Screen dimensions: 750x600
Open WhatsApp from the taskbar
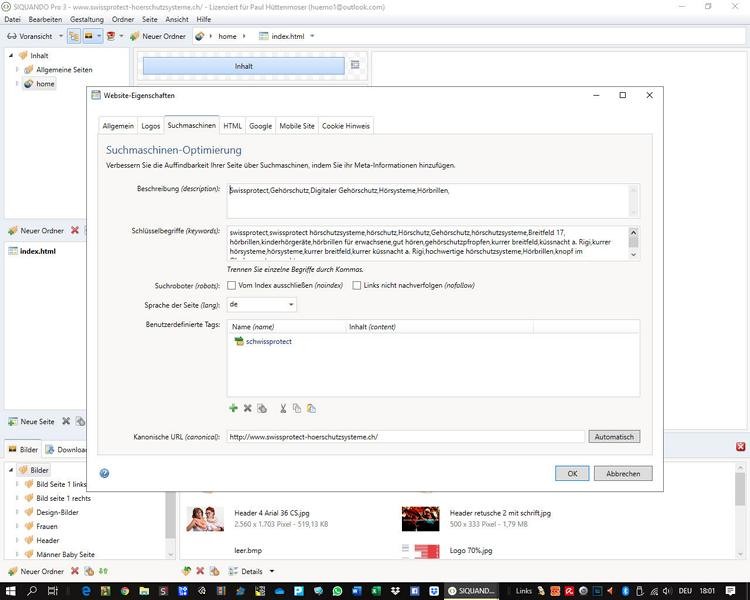[x=337, y=591]
